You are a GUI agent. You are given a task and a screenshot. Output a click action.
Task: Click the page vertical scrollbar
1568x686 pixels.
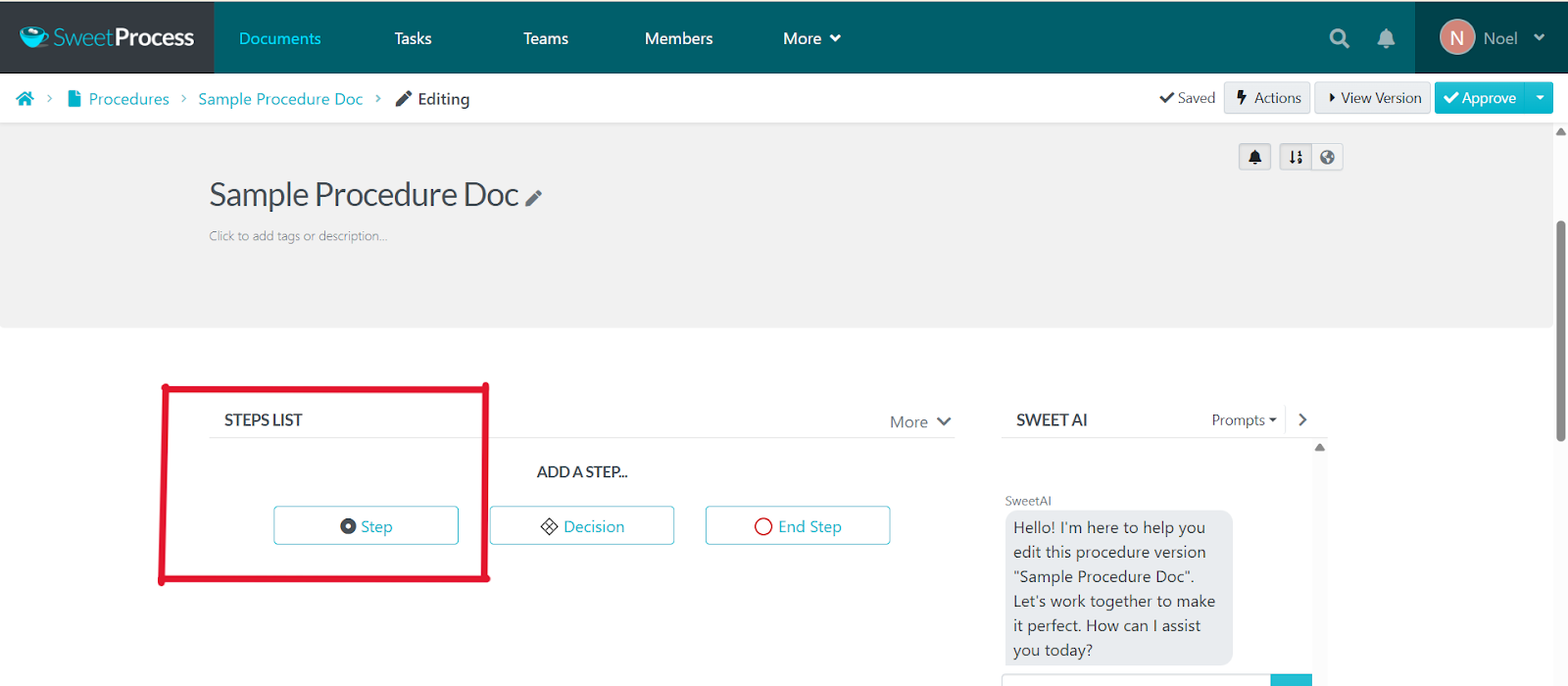point(1560,331)
